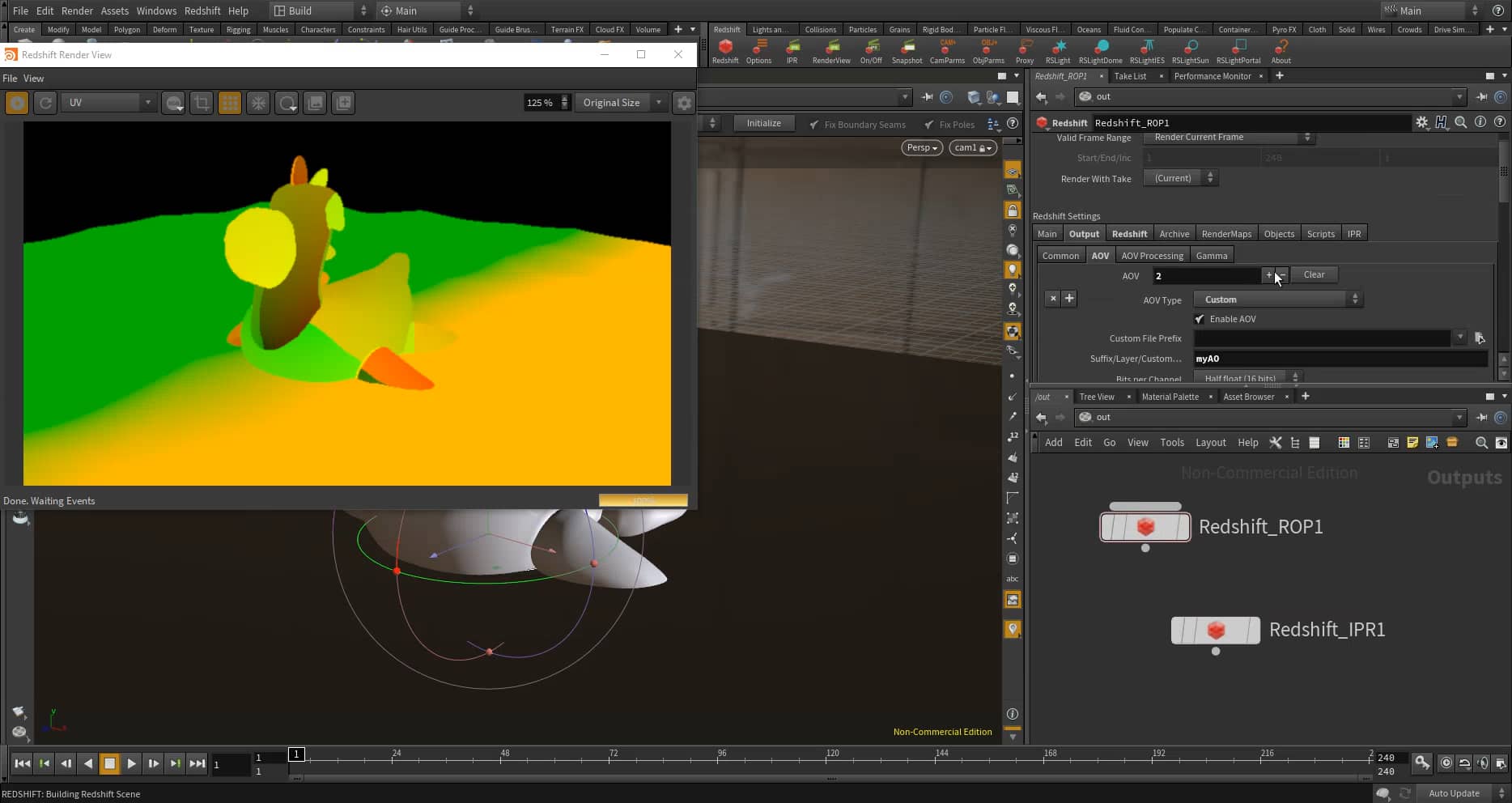Start an IPR session from the shelf
1512x803 pixels.
pyautogui.click(x=792, y=50)
